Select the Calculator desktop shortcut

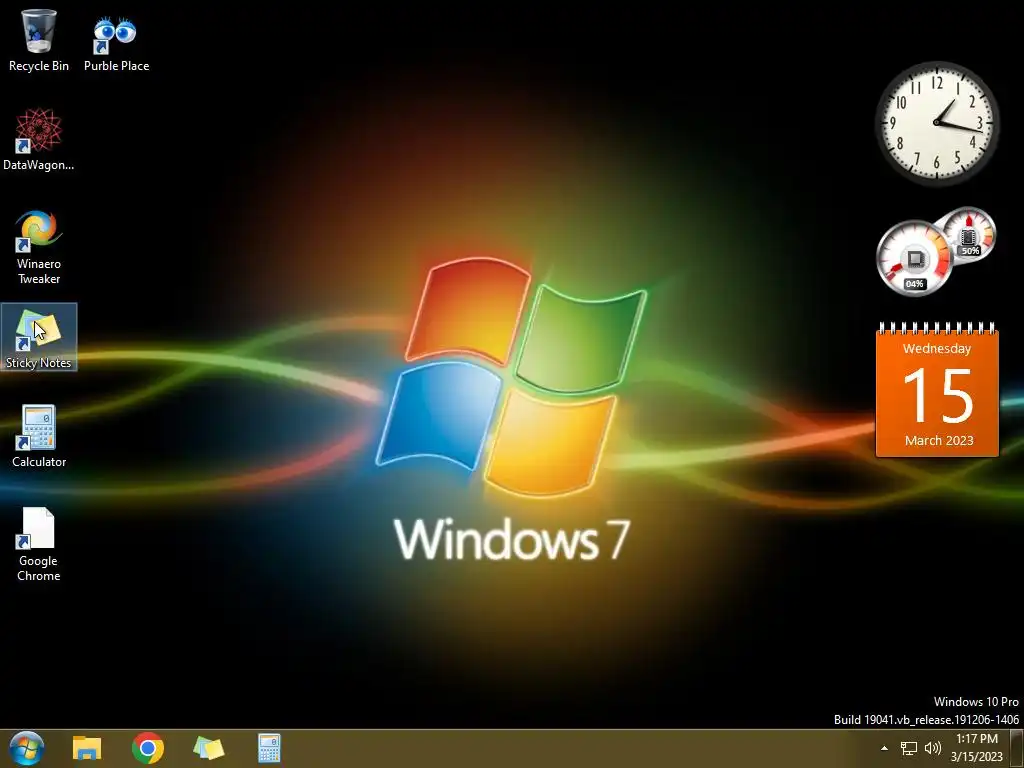tap(39, 436)
